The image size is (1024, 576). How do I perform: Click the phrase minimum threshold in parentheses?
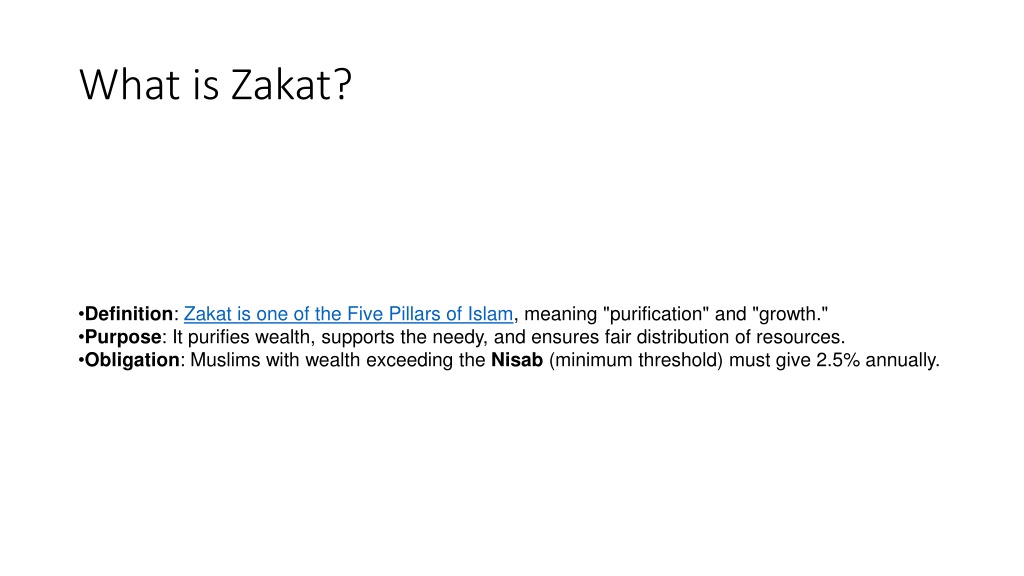tap(635, 360)
